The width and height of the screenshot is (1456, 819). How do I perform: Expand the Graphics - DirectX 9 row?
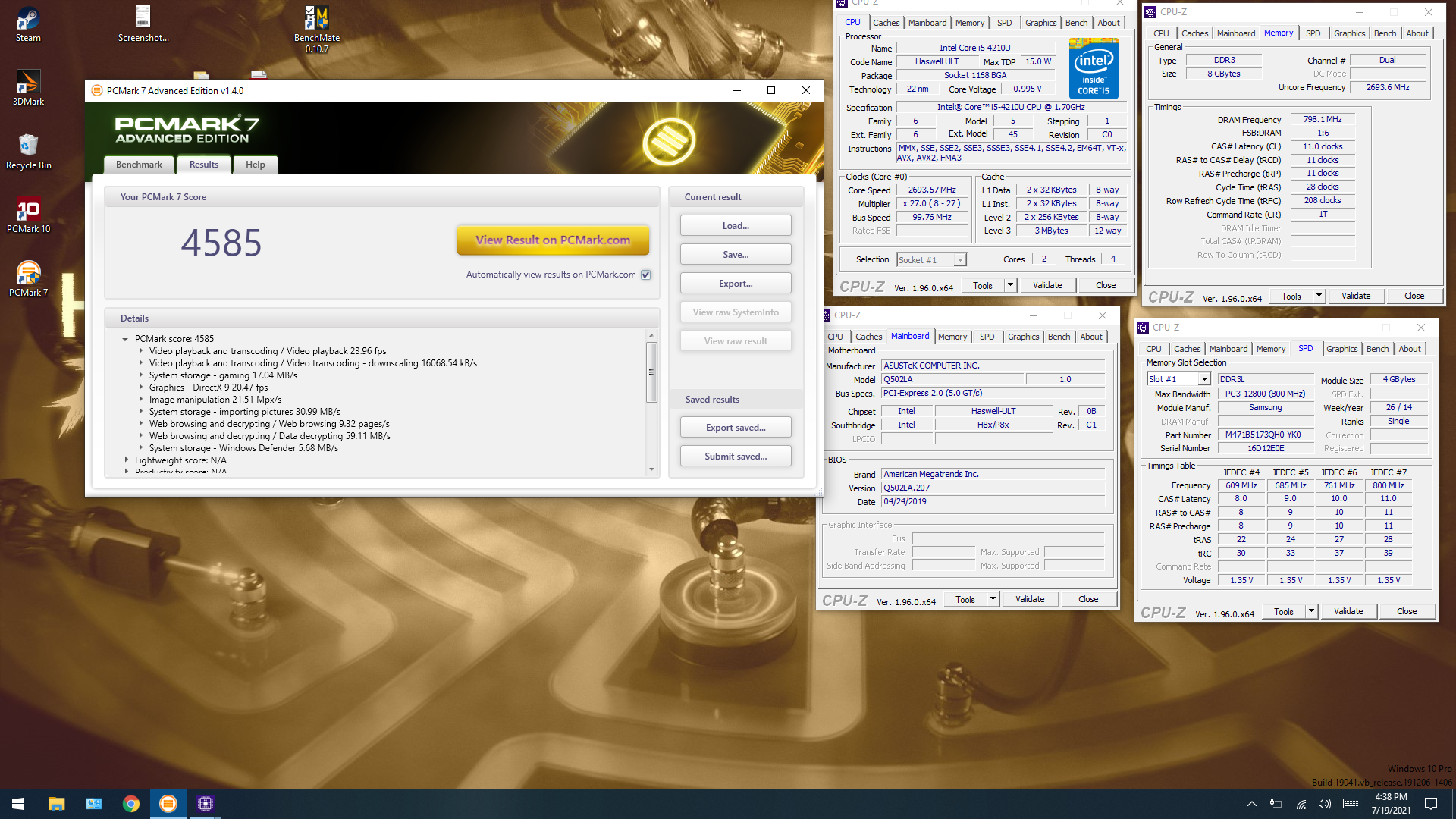click(x=140, y=388)
